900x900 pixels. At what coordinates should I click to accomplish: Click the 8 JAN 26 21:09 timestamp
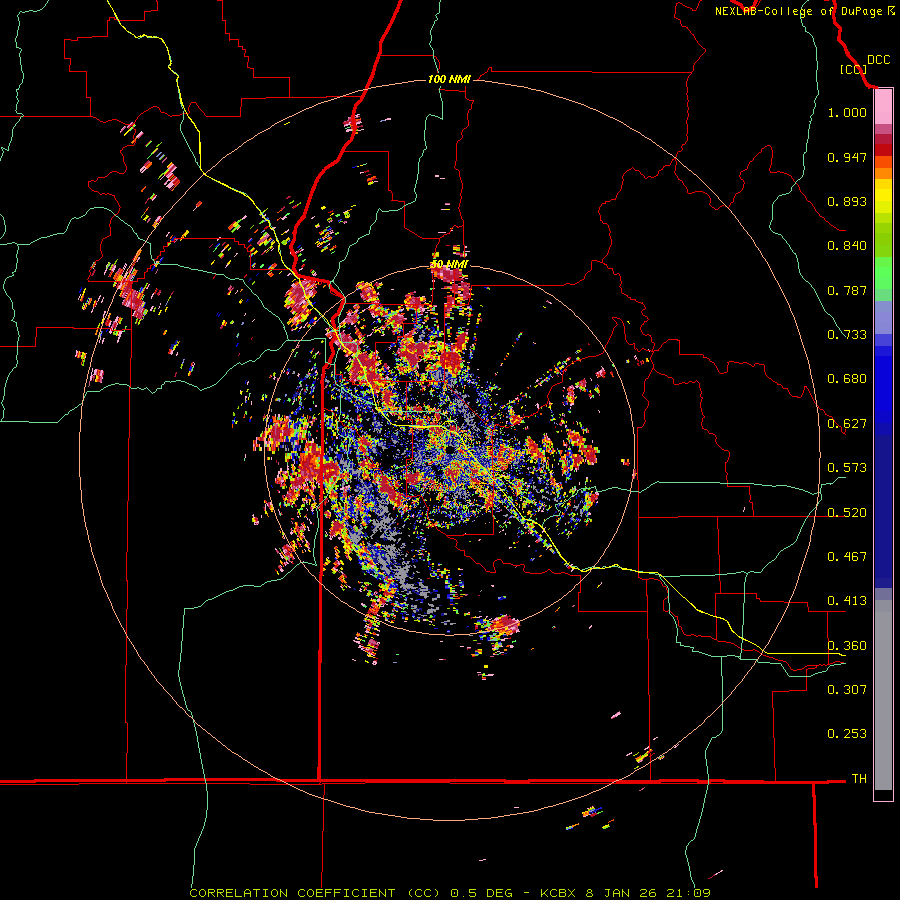tap(648, 893)
